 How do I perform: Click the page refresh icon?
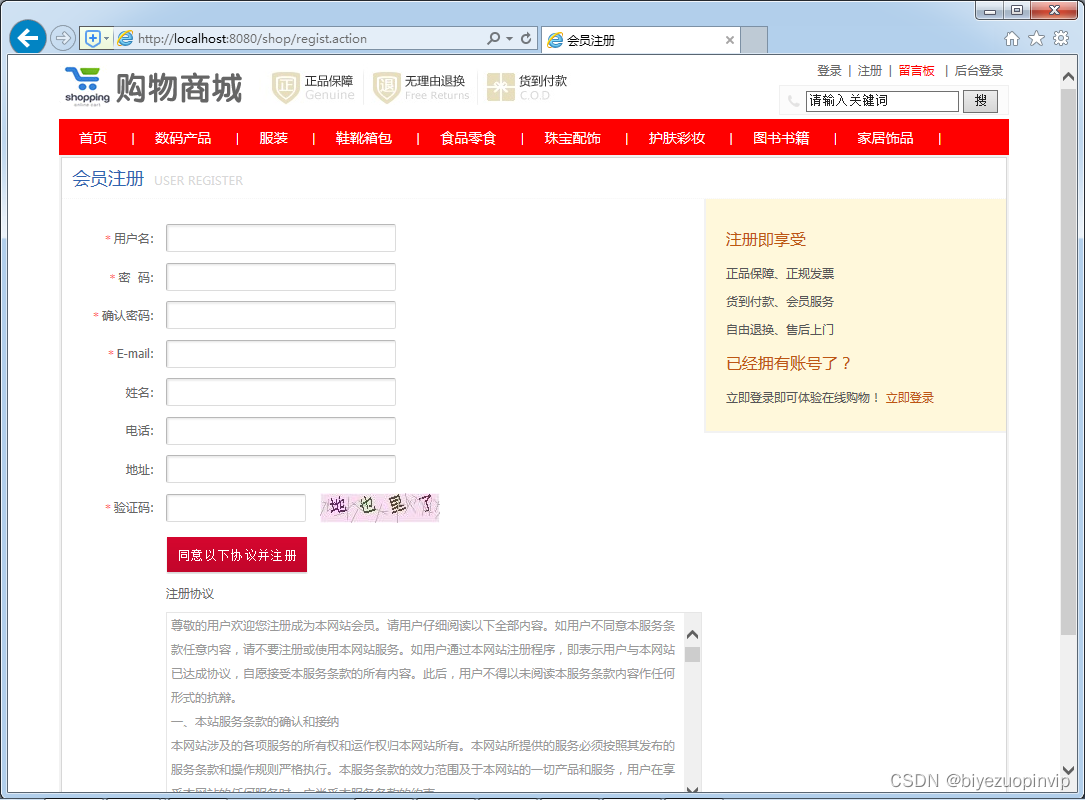point(526,38)
